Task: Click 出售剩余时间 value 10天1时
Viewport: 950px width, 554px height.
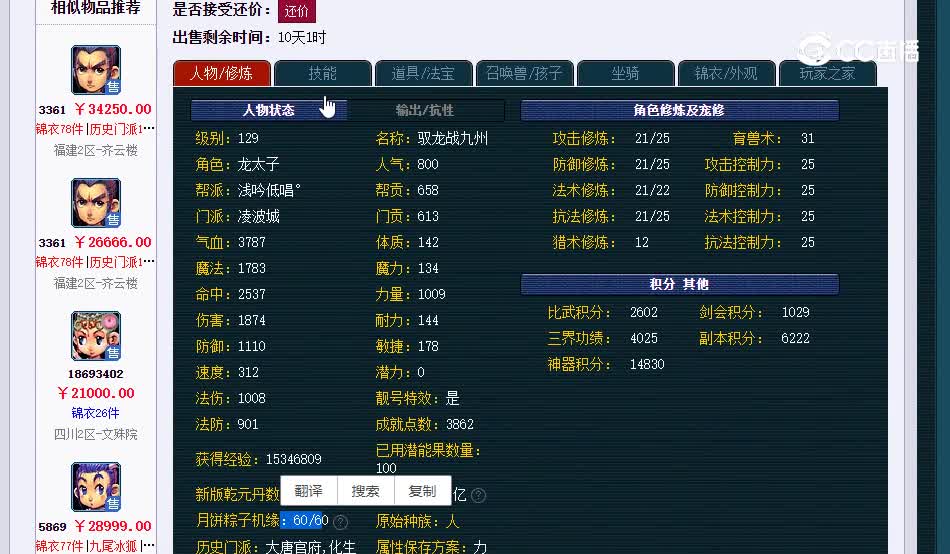Action: [302, 38]
